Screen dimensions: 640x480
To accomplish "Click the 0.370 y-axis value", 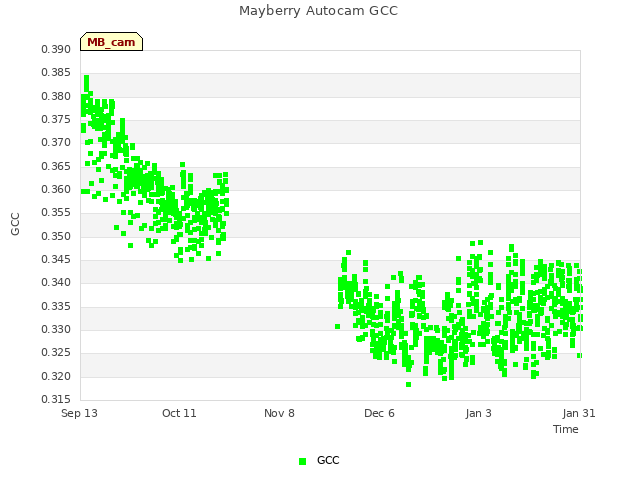I will click(56, 142).
